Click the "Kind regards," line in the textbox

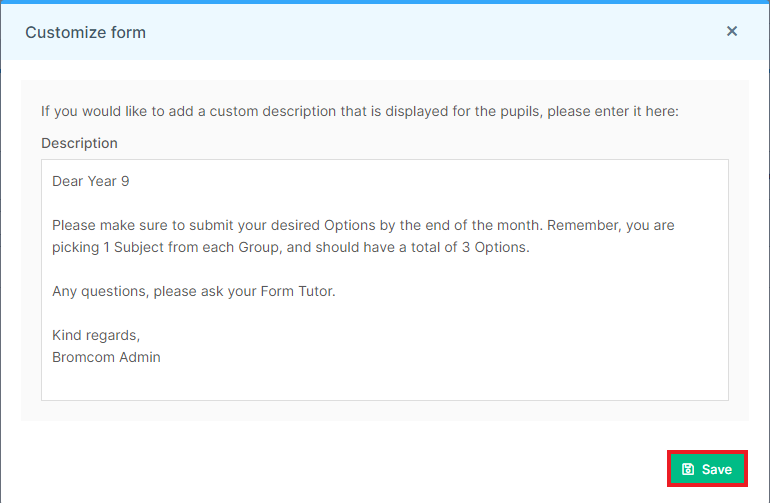click(96, 335)
